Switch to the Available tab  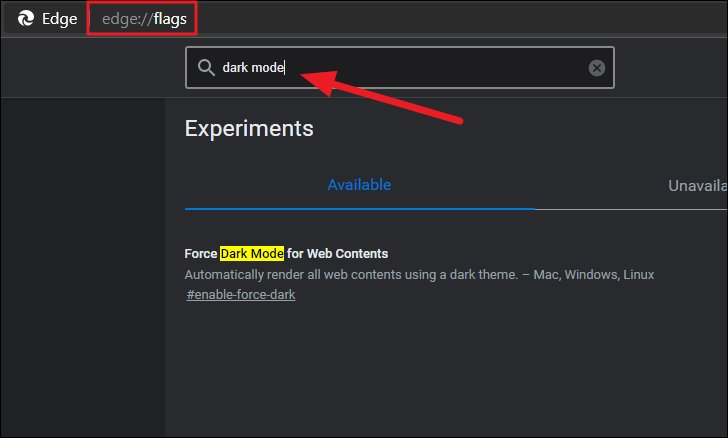(x=359, y=185)
